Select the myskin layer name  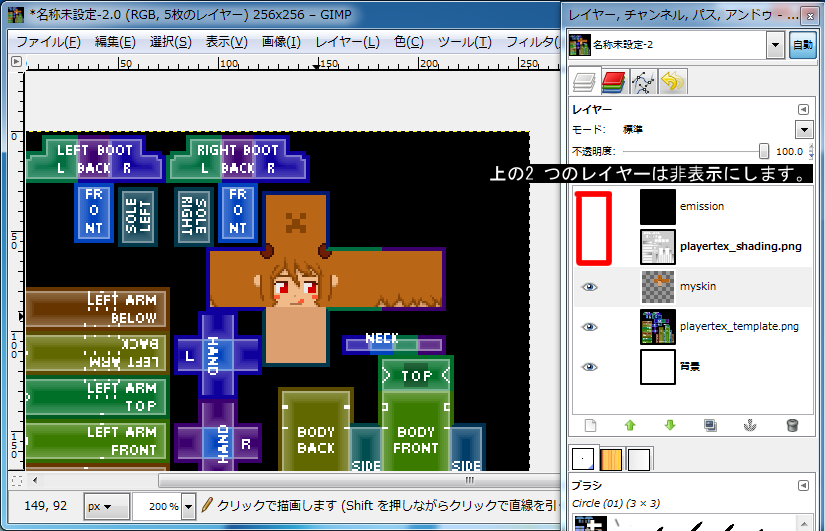point(698,286)
